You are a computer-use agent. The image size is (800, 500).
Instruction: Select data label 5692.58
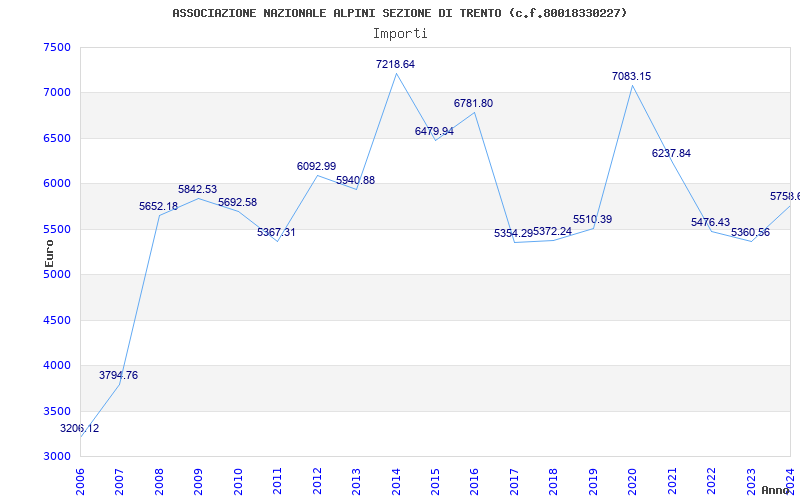click(x=237, y=203)
